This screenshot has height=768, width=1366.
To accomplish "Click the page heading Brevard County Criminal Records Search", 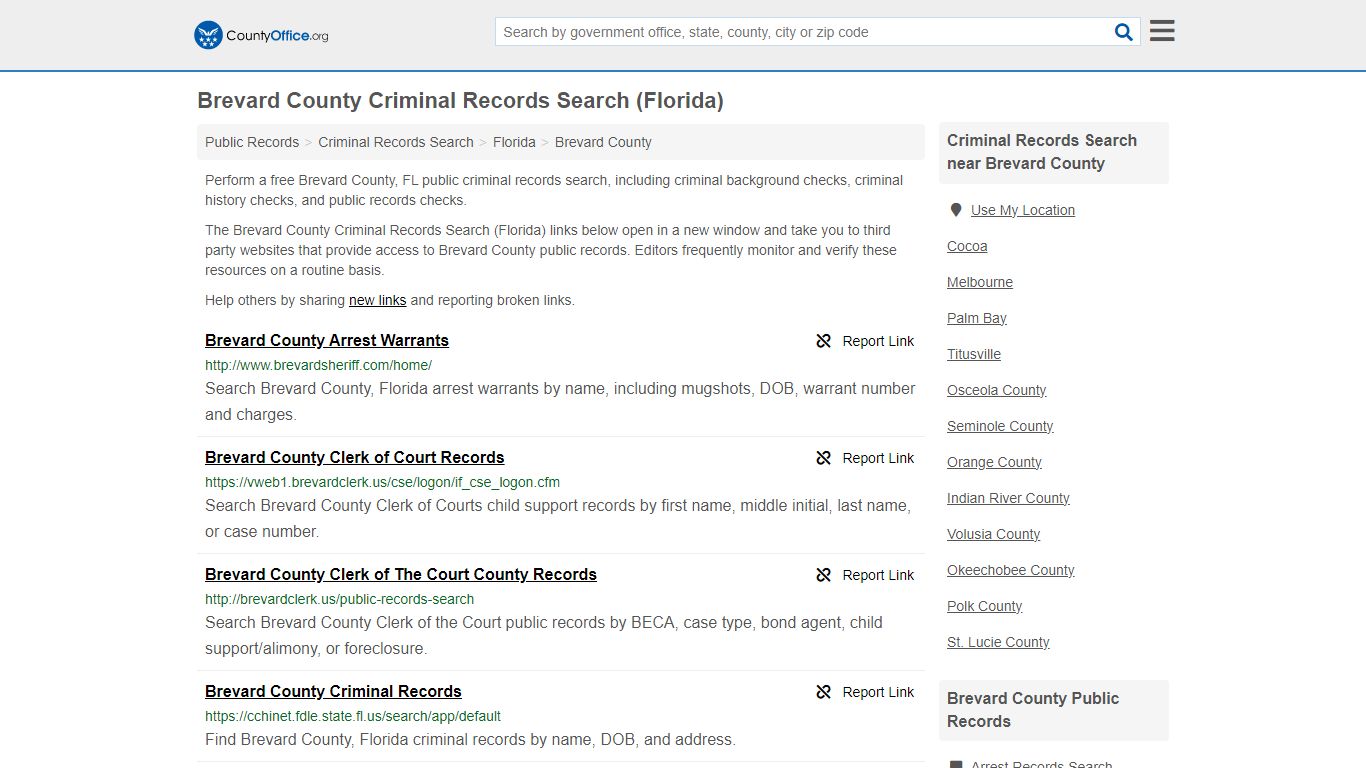I will click(x=460, y=101).
